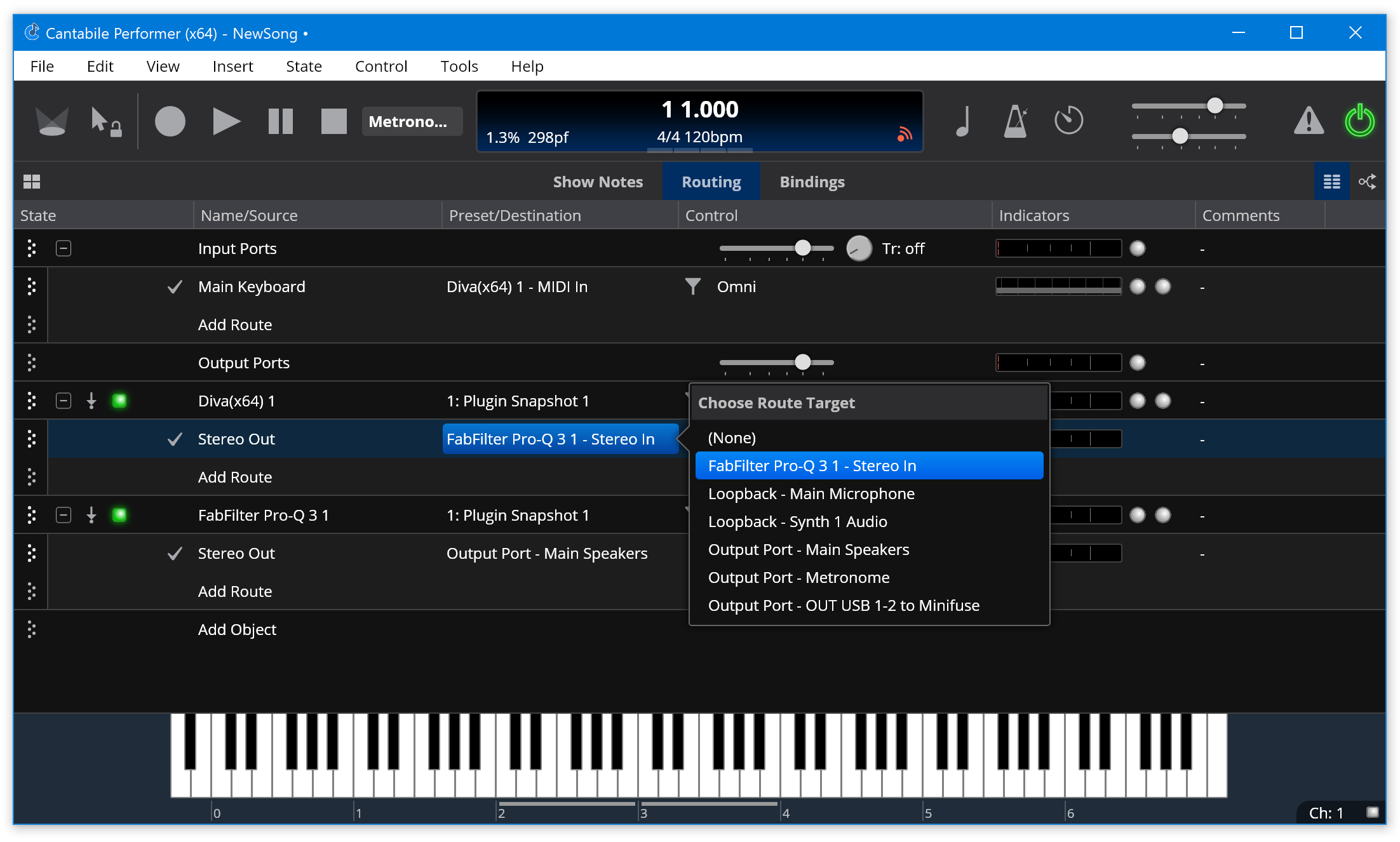1400x842 pixels.
Task: Open FabFilter Pro-Q 3 1 Plugin Snapshot preset
Action: tap(518, 515)
